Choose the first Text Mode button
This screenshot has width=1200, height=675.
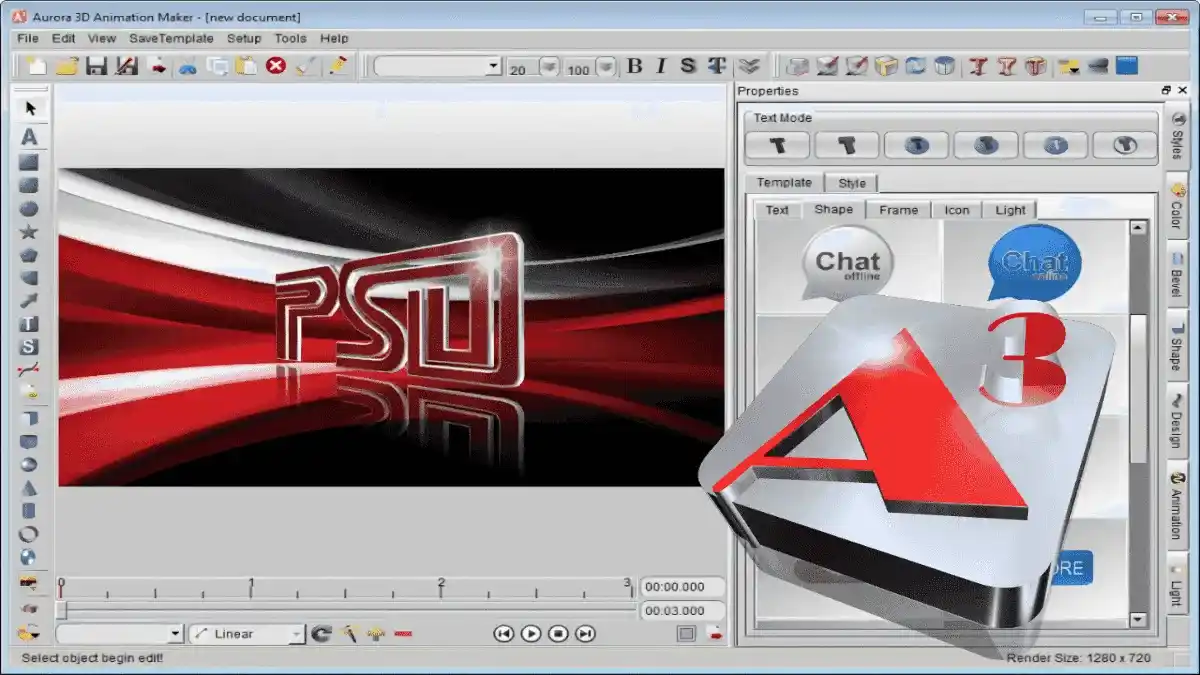[777, 145]
